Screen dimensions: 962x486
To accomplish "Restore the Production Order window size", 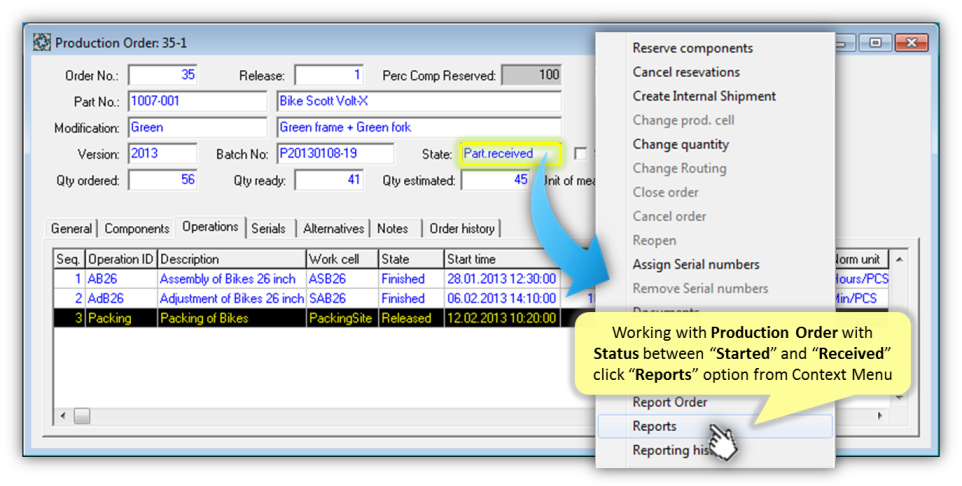I will 876,43.
